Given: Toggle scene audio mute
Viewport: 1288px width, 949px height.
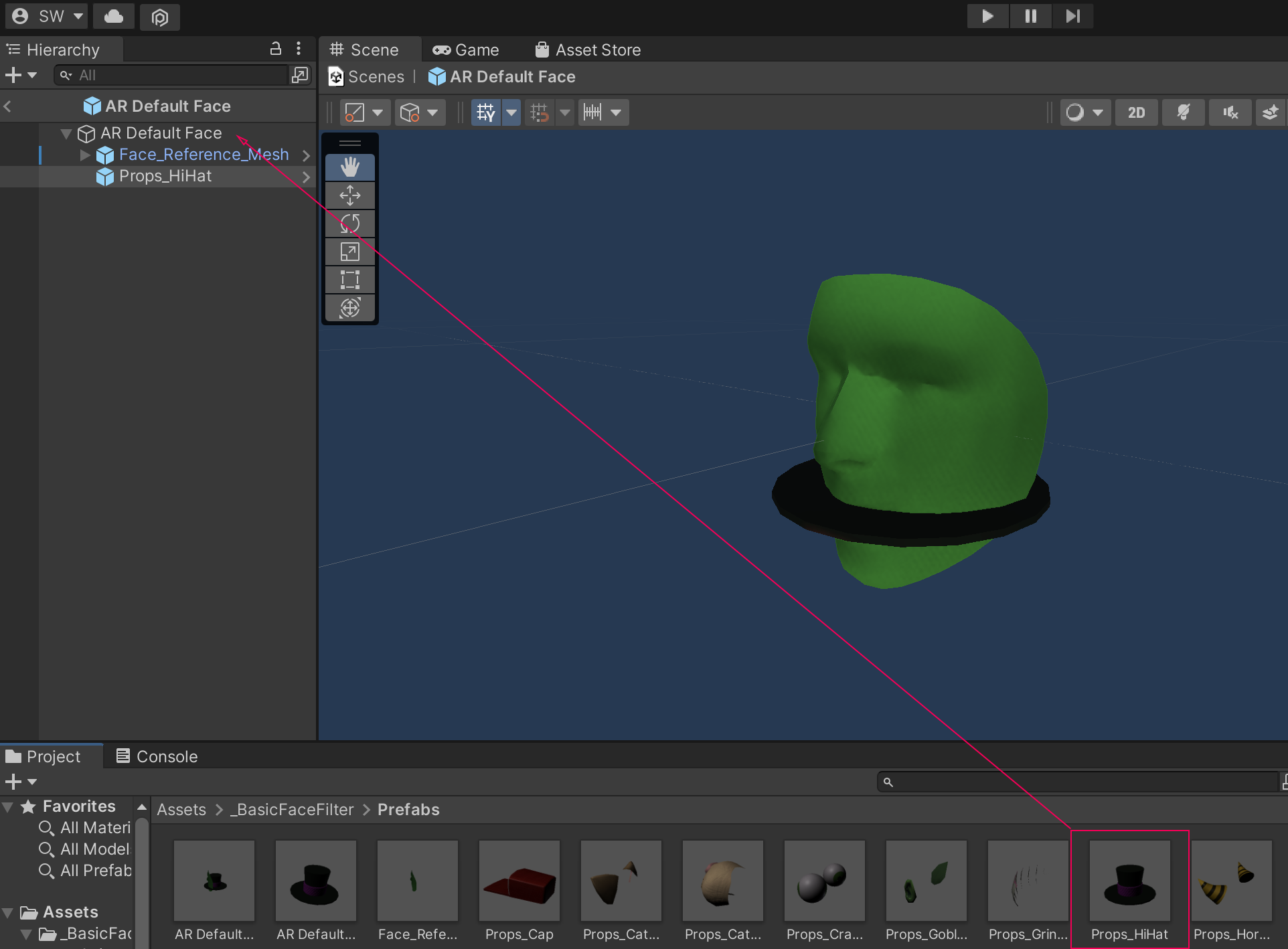Looking at the screenshot, I should point(1229,112).
